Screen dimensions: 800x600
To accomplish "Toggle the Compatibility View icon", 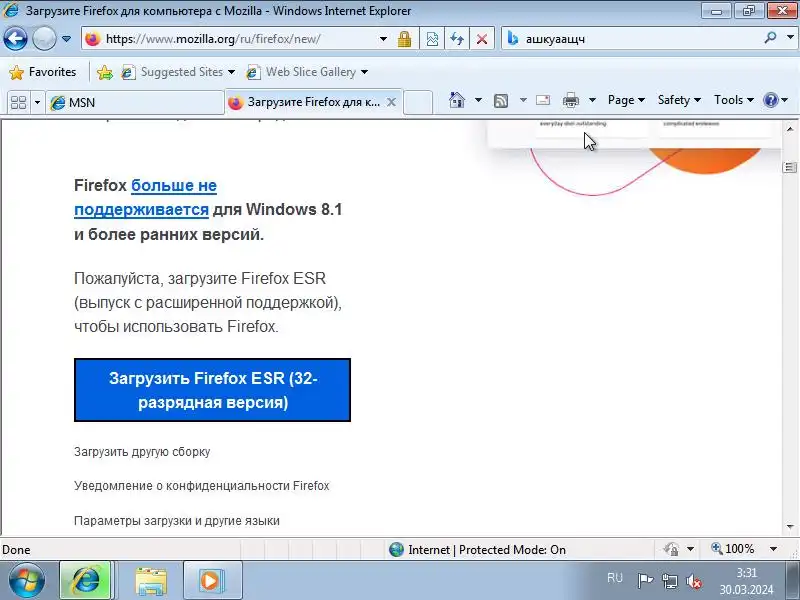I will pos(432,39).
